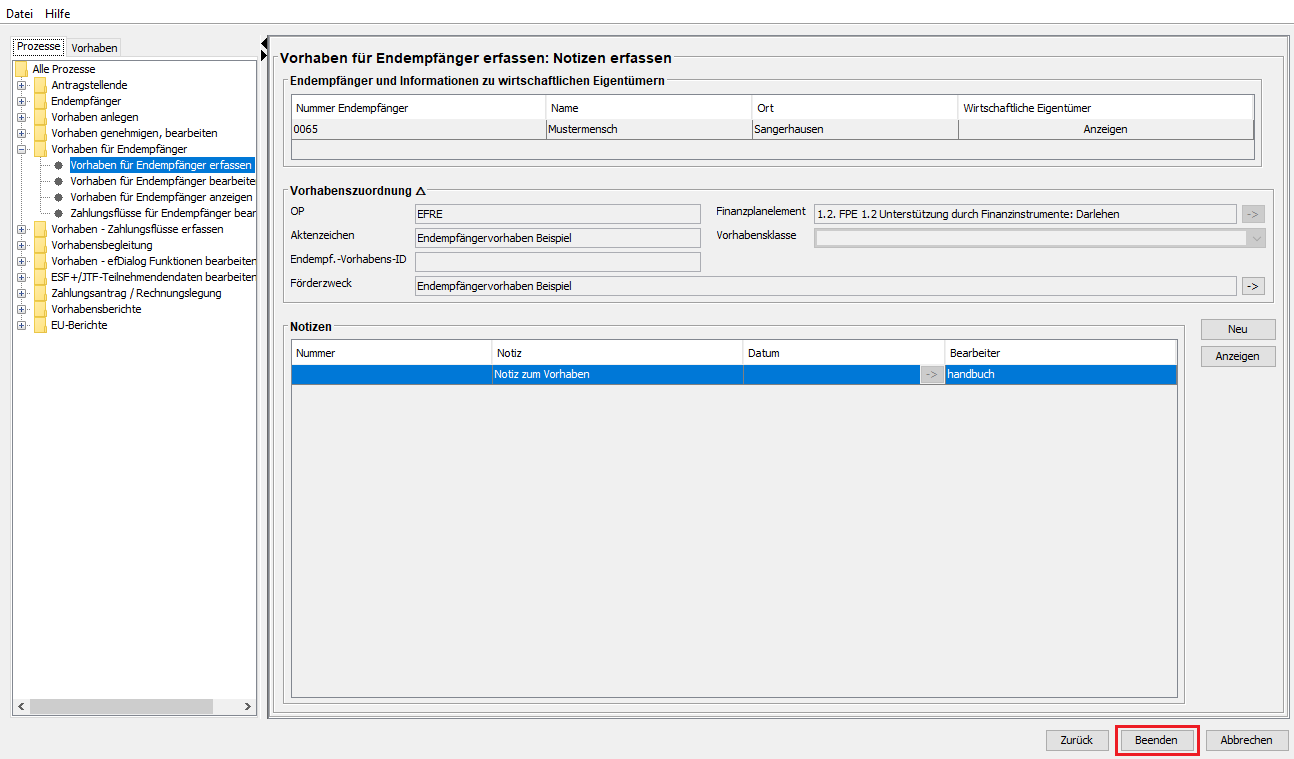Open the Datei menu

point(20,14)
